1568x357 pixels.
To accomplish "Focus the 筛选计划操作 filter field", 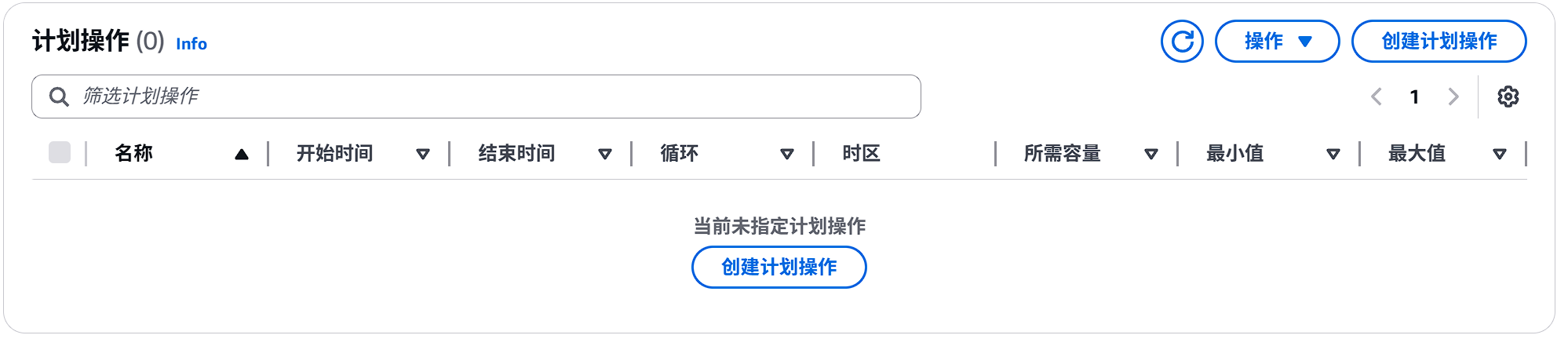I will 476,97.
